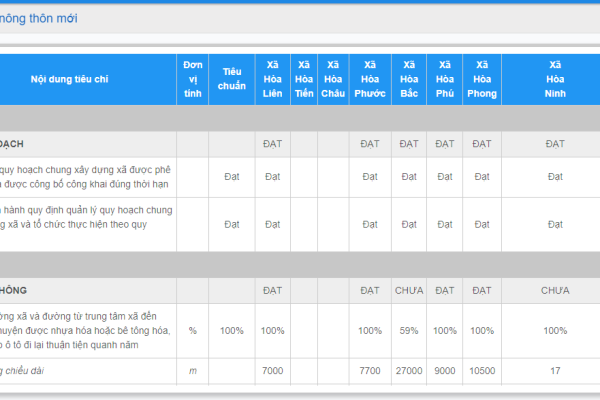This screenshot has width=600, height=400.
Task: Select the 'Xã Hòa Bắc' column header
Action: pos(409,79)
